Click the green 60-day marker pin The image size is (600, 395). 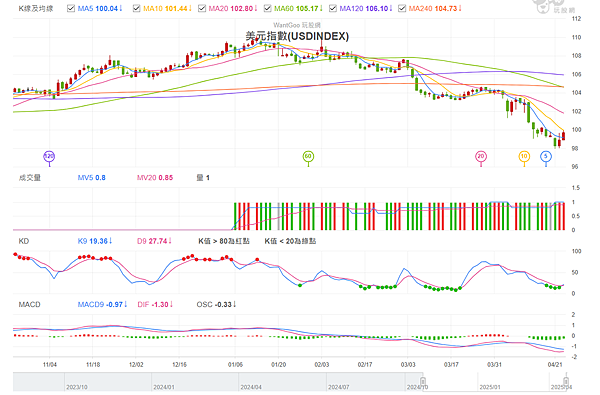(308, 158)
